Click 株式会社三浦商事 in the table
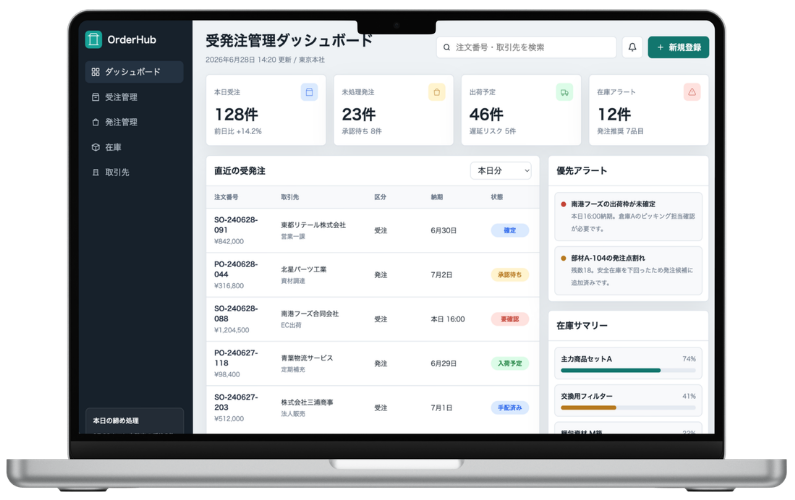795x500 pixels. (307, 402)
